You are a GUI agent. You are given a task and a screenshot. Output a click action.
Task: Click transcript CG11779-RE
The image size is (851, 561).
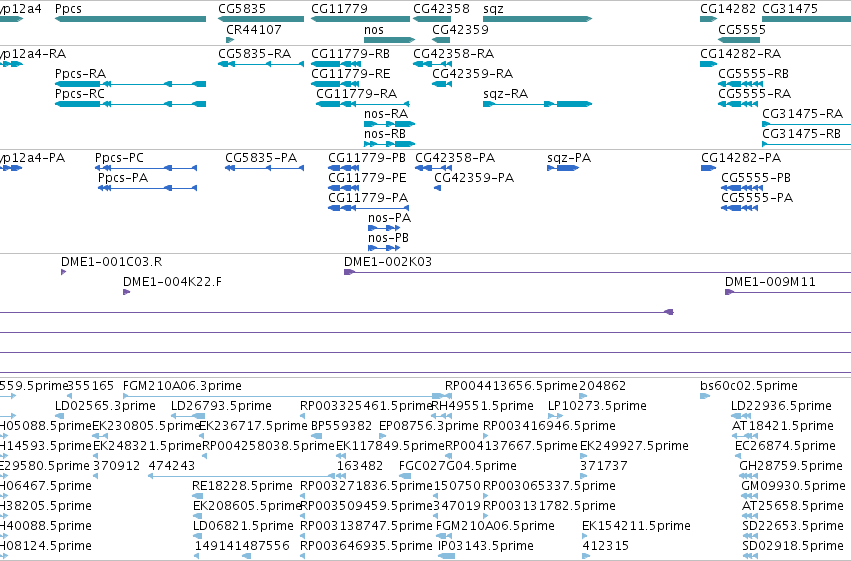click(x=351, y=74)
